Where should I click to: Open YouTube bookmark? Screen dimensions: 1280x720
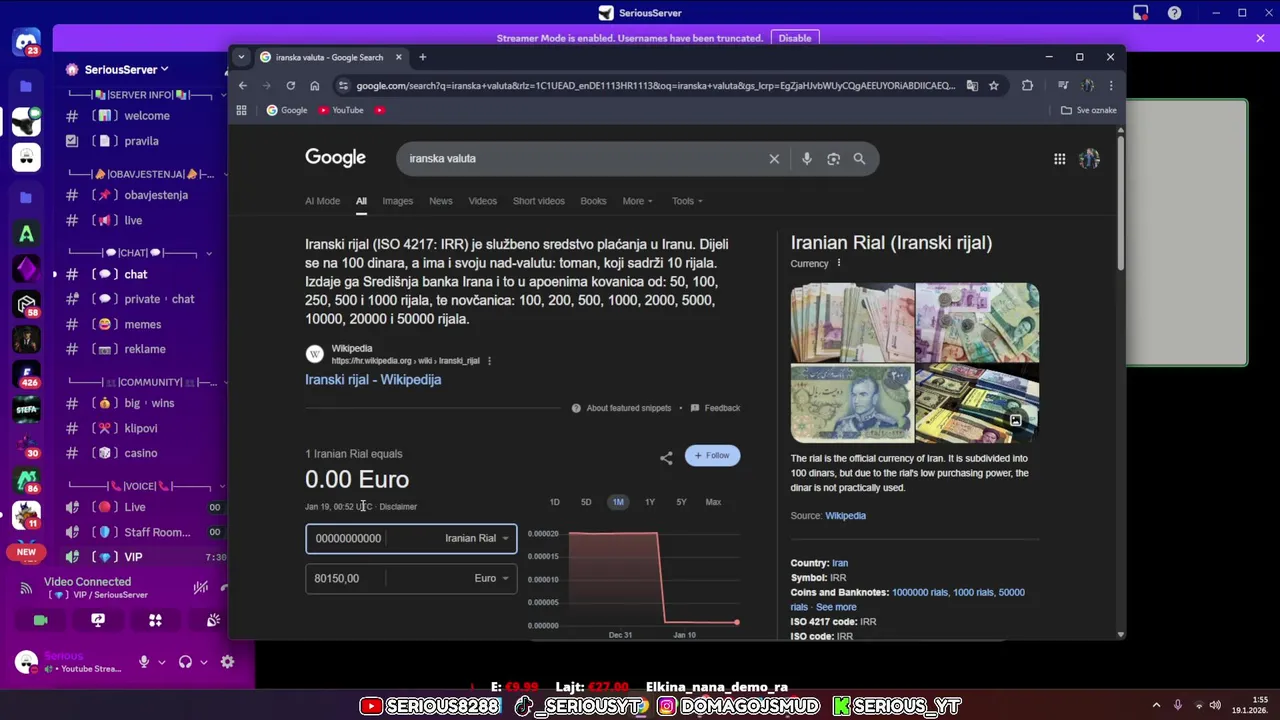[x=341, y=110]
